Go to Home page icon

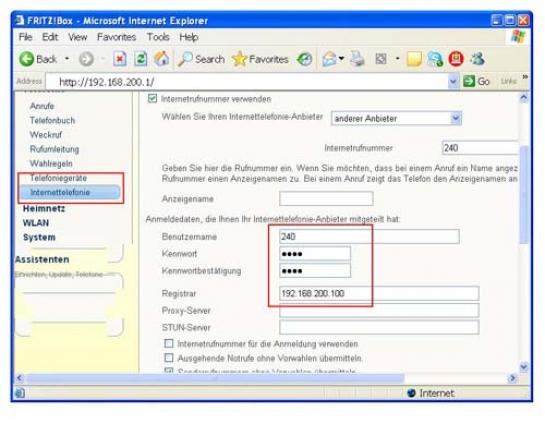click(161, 59)
